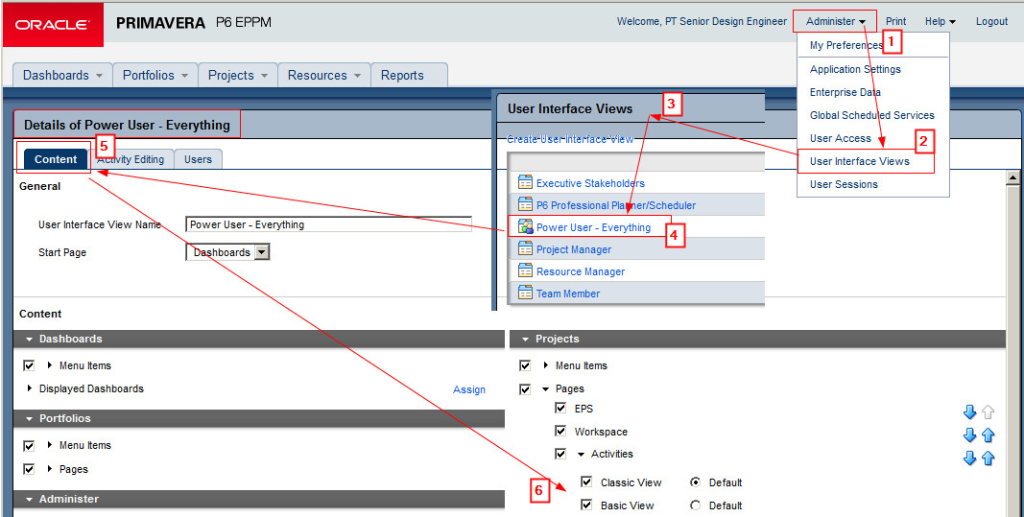
Task: Open the Resources navigation tab
Action: [x=324, y=75]
